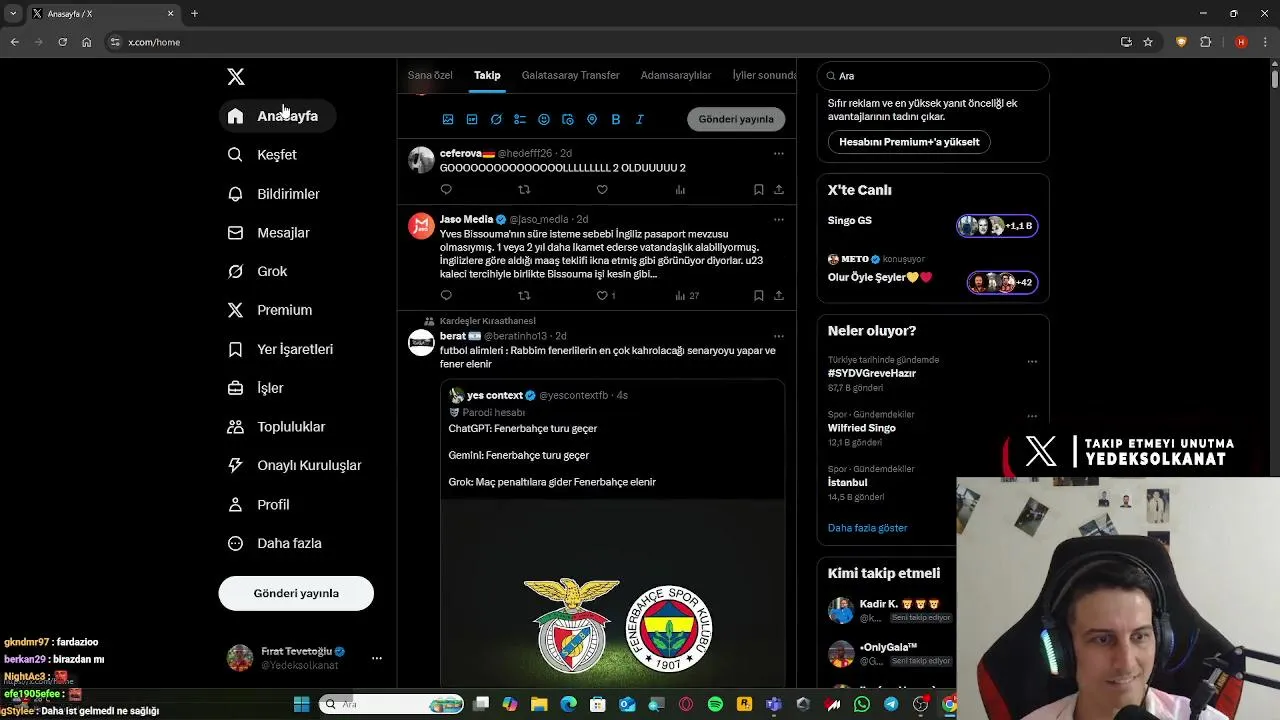Open Keşfet search page
Viewport: 1280px width, 720px height.
(262, 155)
